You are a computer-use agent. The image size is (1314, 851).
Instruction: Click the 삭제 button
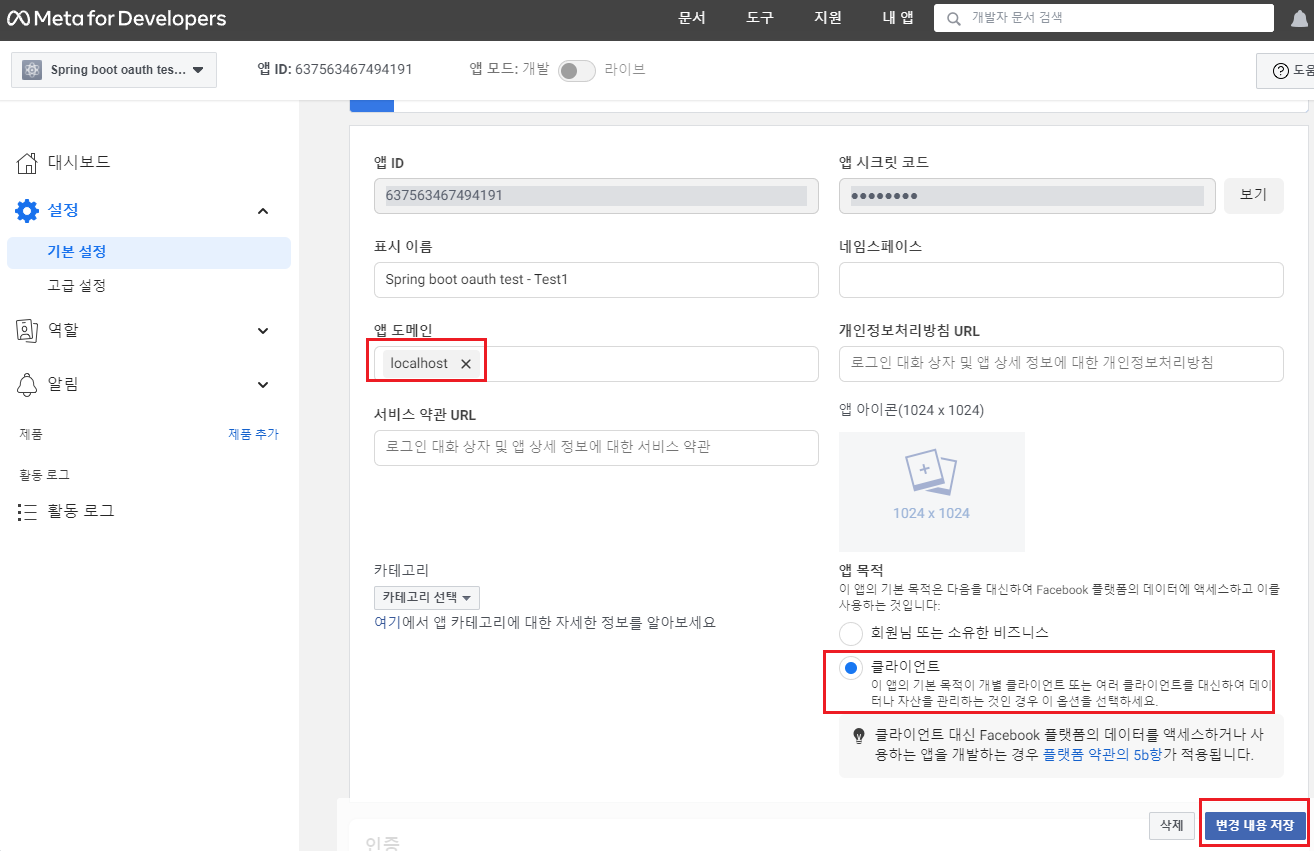coord(1172,825)
